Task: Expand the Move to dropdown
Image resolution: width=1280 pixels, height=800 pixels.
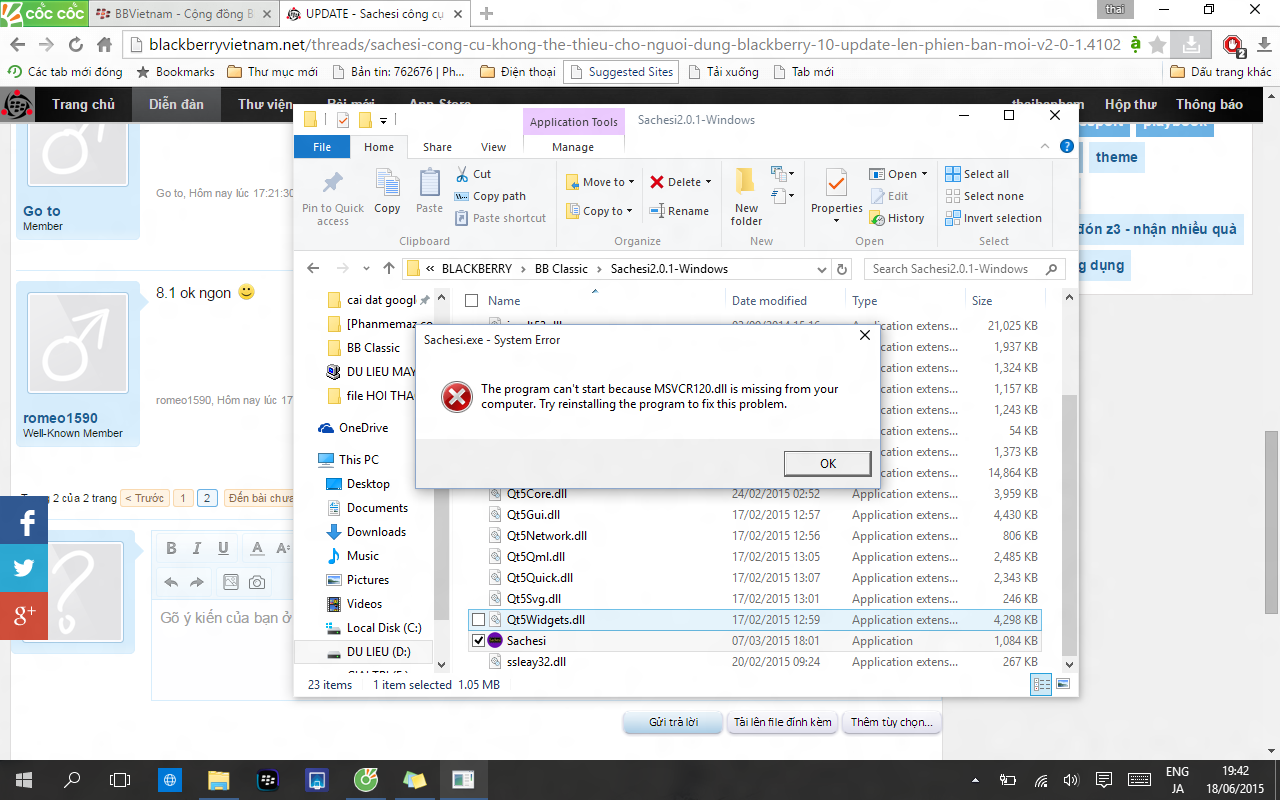Action: point(632,182)
